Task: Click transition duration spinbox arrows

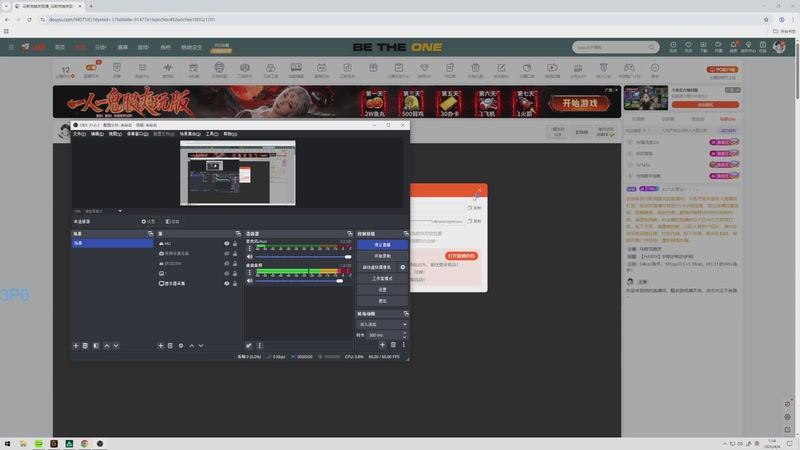Action: coord(405,335)
